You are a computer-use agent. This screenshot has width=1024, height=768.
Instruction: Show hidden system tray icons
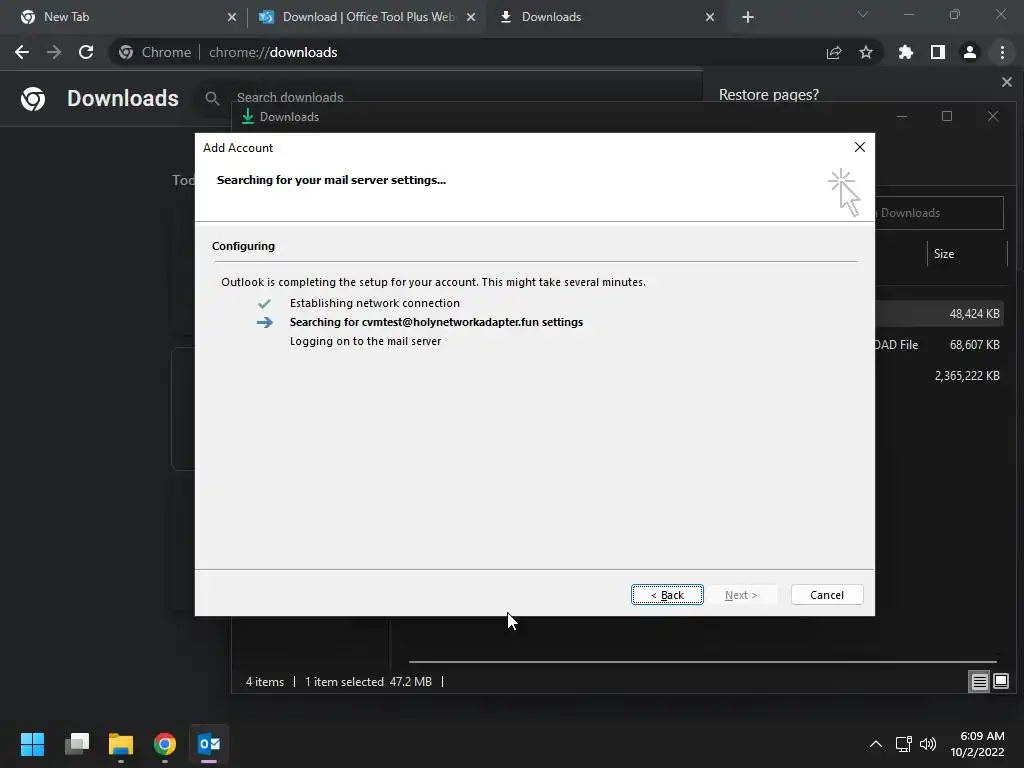(876, 744)
